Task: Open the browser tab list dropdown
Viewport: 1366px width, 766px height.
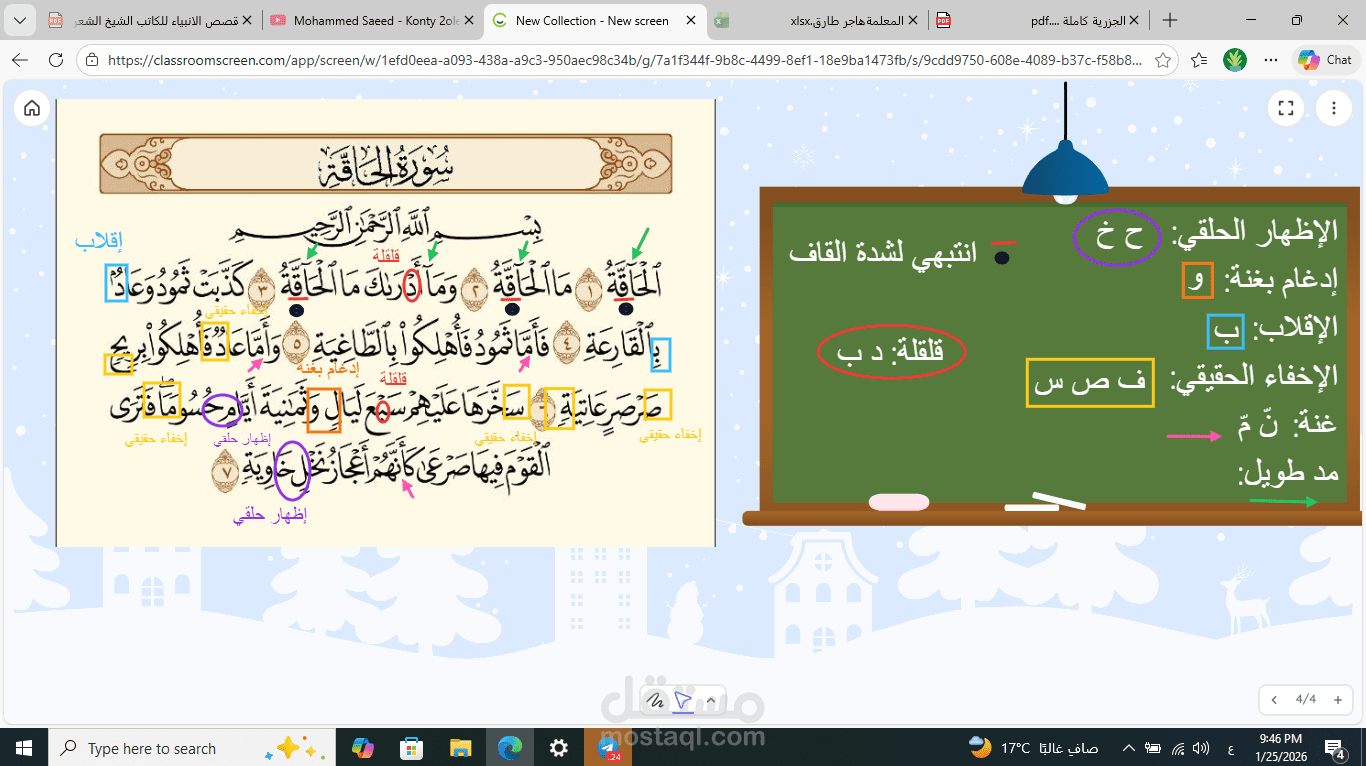Action: 22,20
